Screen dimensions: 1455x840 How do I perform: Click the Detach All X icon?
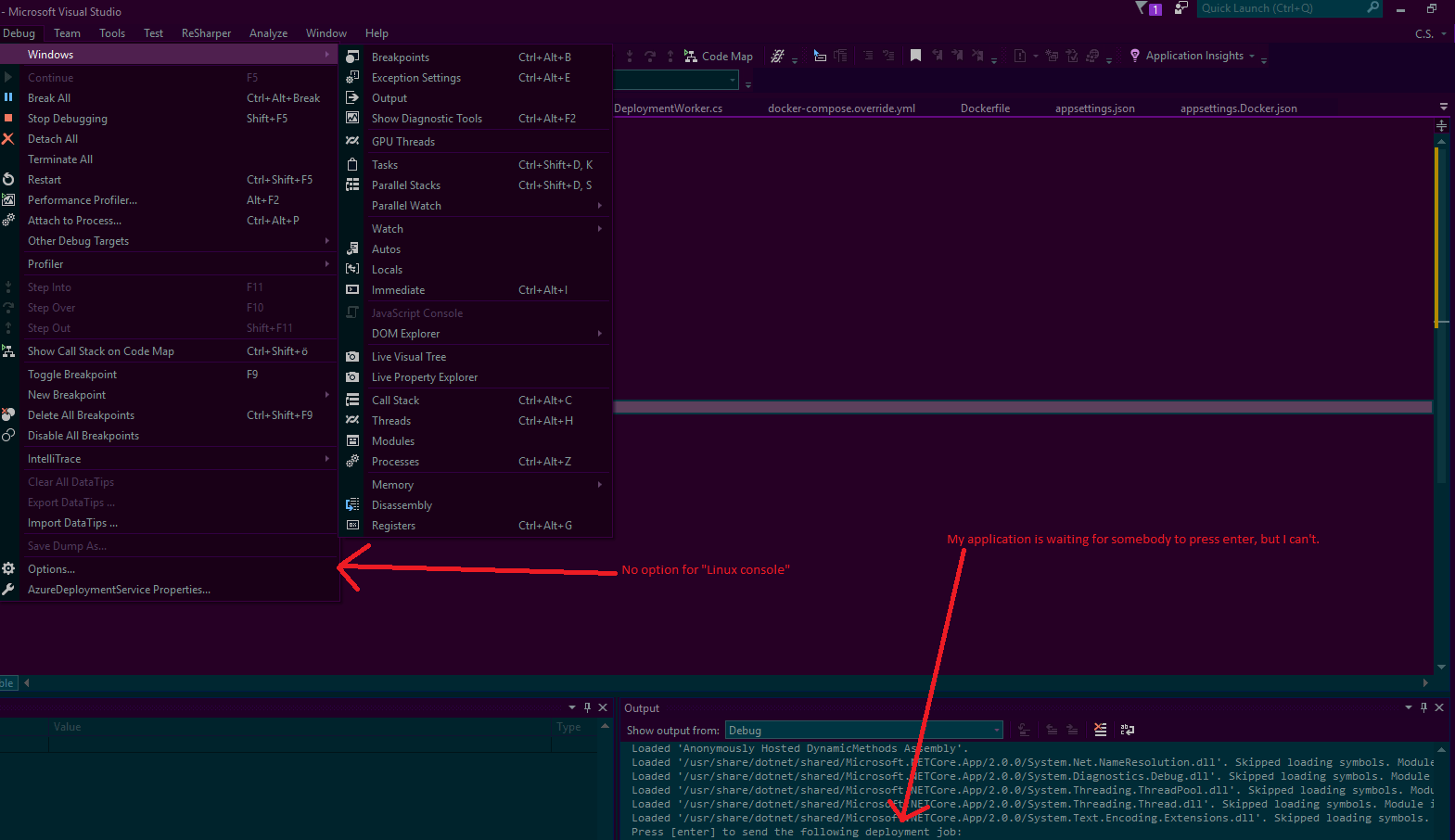click(x=8, y=138)
